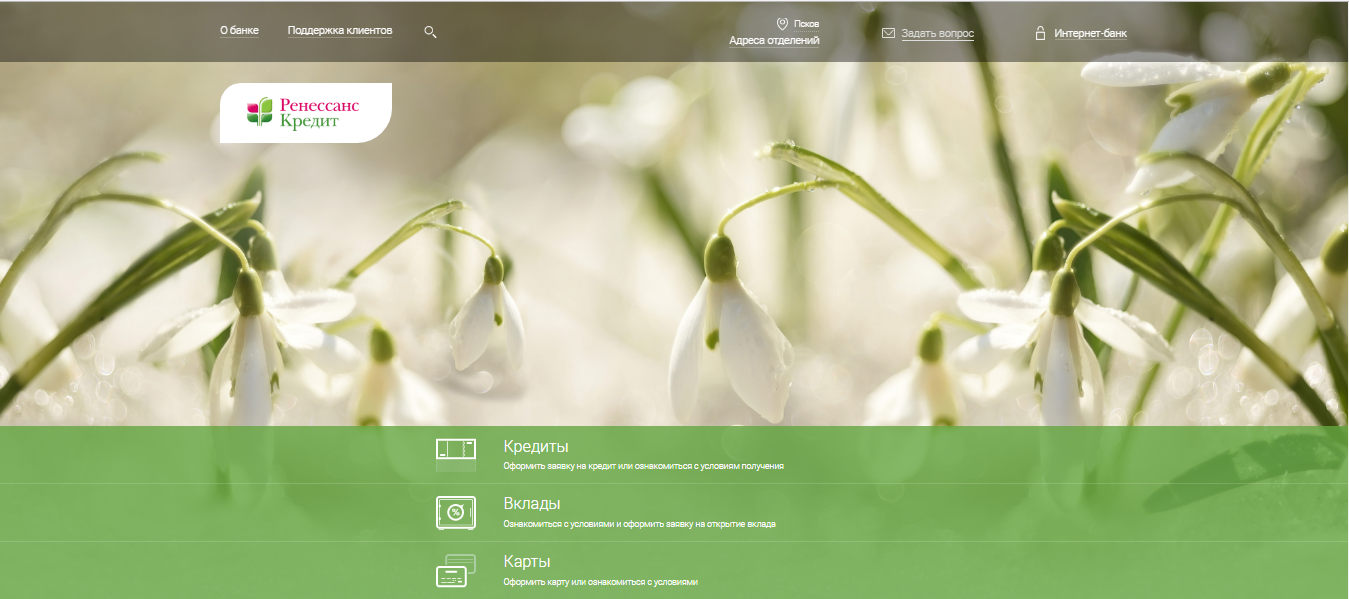This screenshot has width=1349, height=599.
Task: Open the Адреса отделений link
Action: click(x=774, y=41)
